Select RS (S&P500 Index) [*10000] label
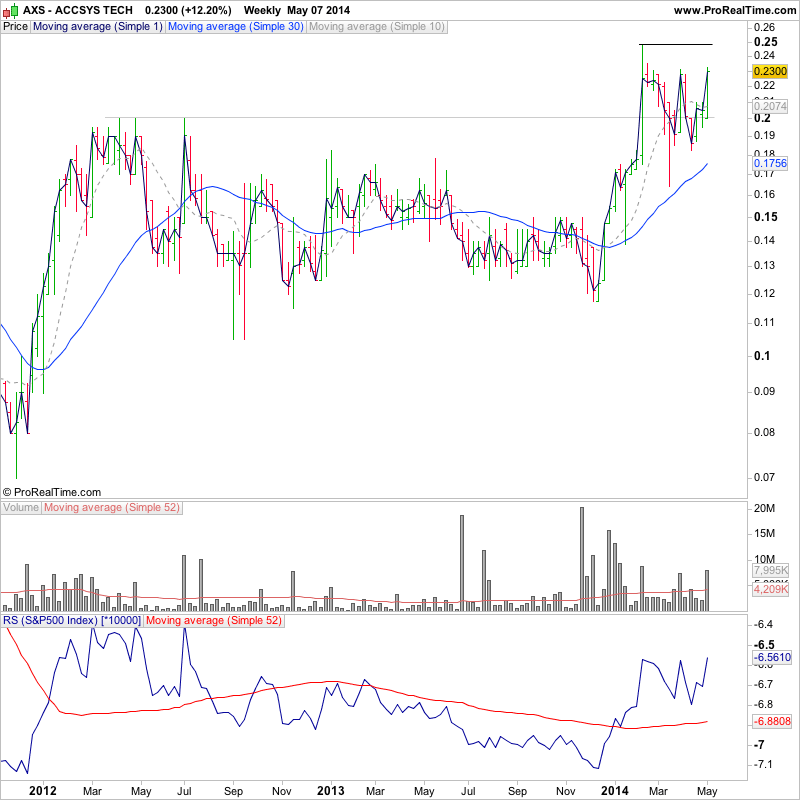 pos(72,620)
